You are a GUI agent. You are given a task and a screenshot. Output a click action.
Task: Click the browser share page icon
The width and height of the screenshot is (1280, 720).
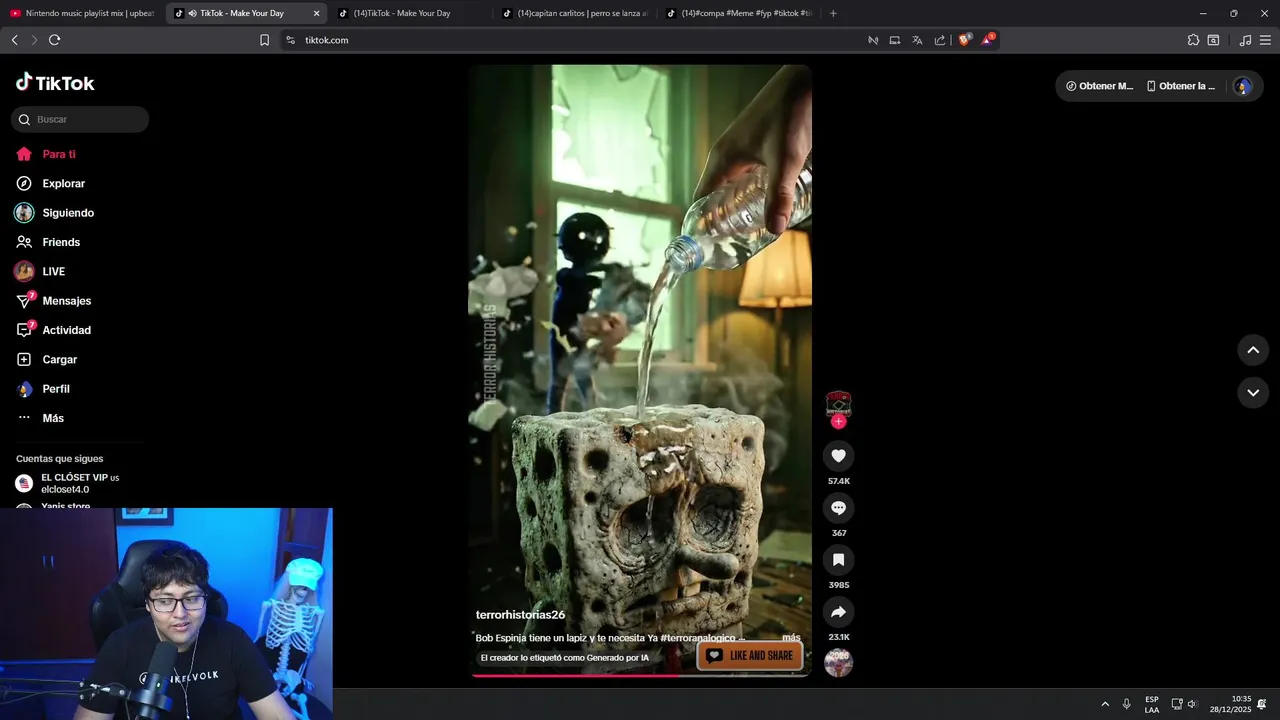(x=940, y=40)
